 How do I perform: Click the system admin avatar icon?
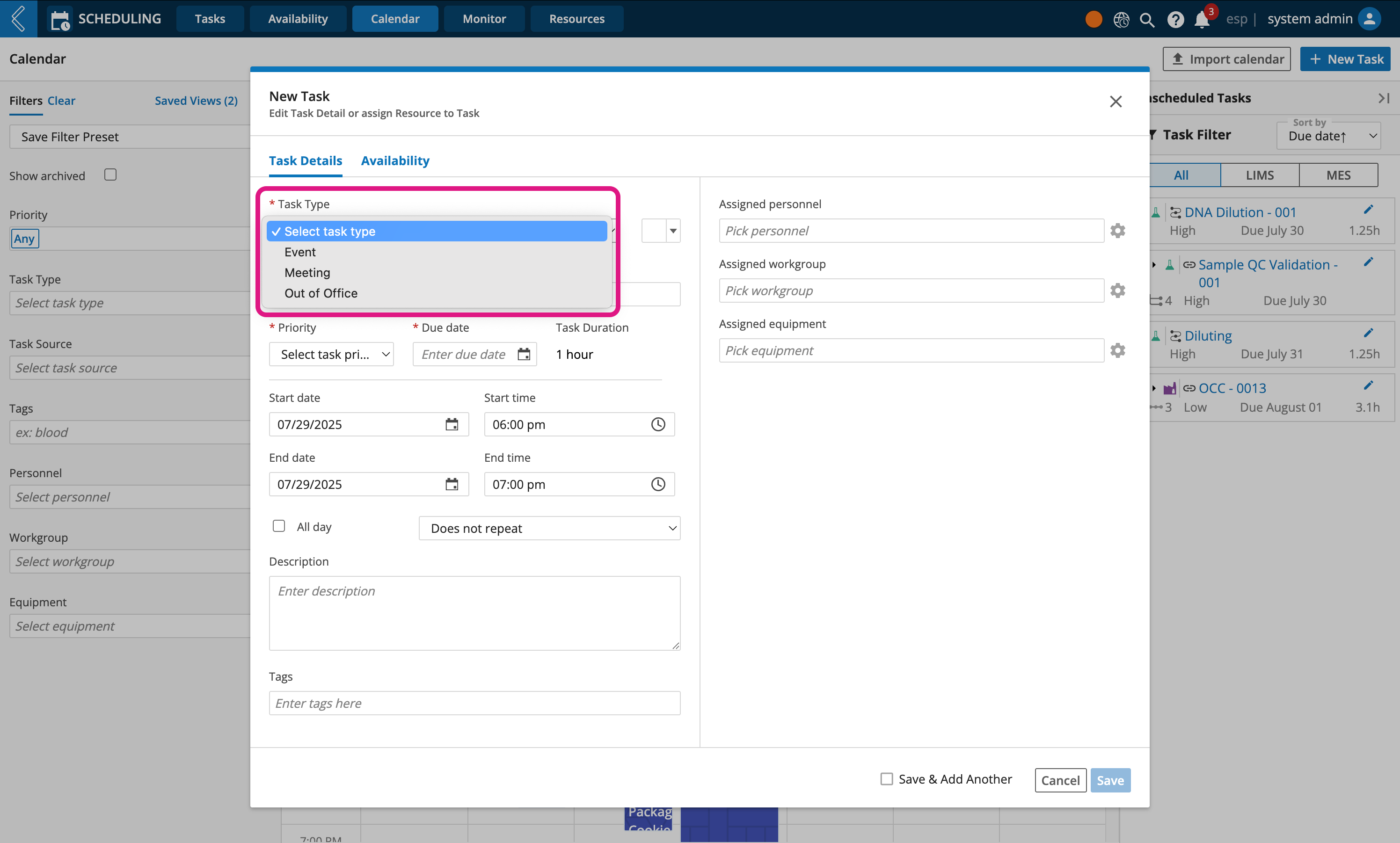pos(1370,19)
